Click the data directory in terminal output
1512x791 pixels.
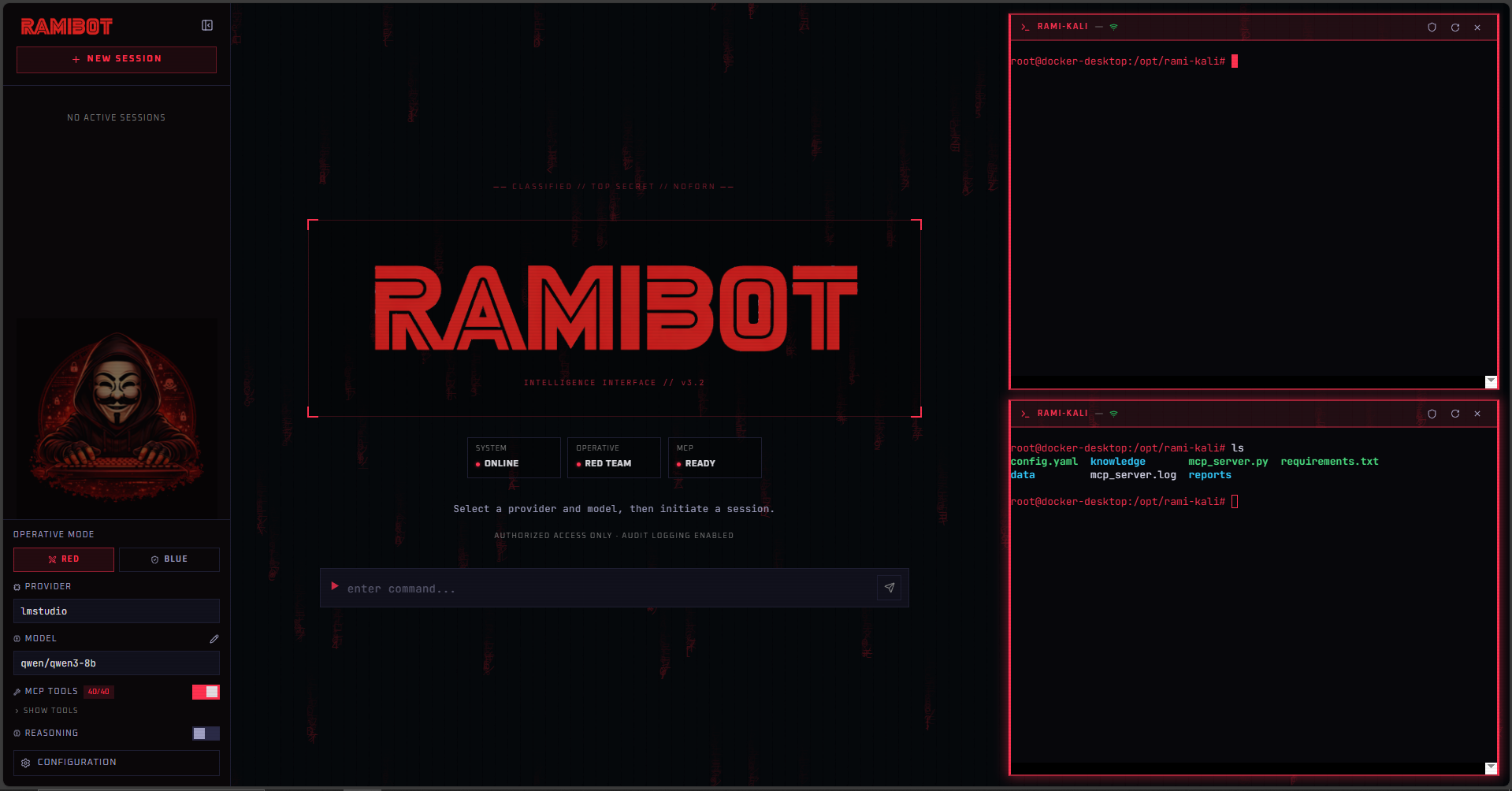click(x=1023, y=475)
